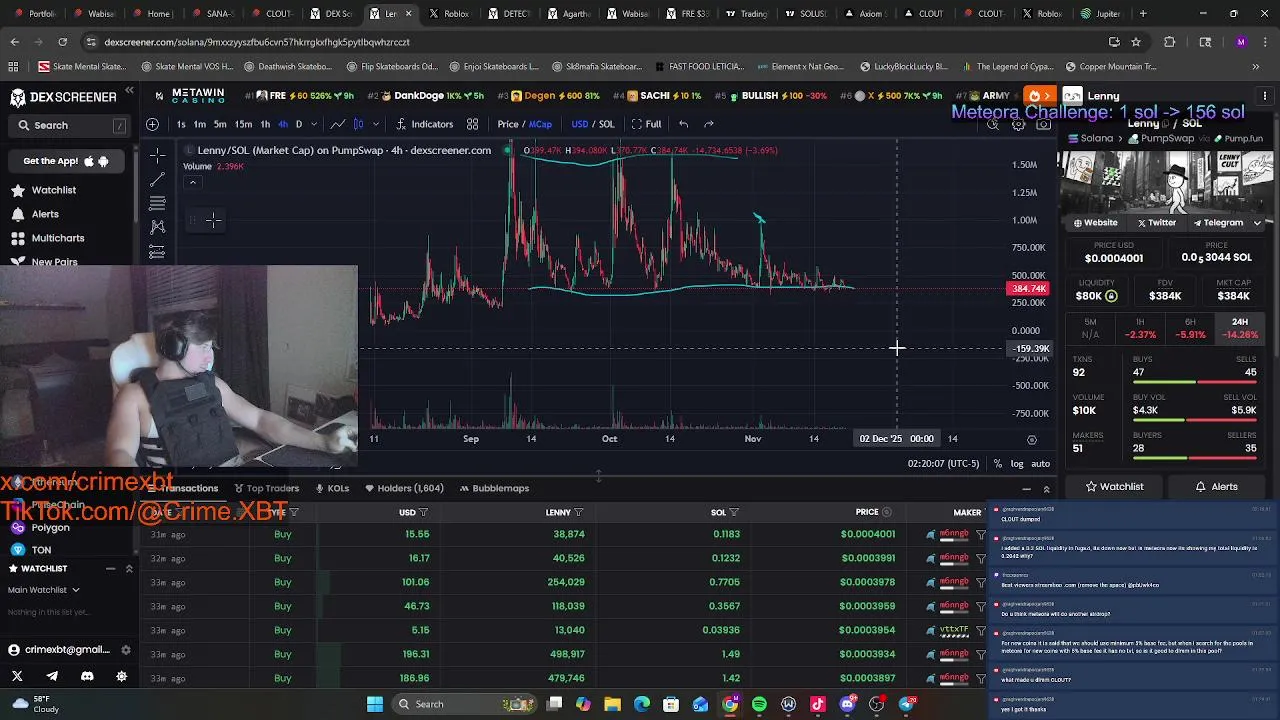Take a chart snapshot with camera icon

(x=1043, y=125)
